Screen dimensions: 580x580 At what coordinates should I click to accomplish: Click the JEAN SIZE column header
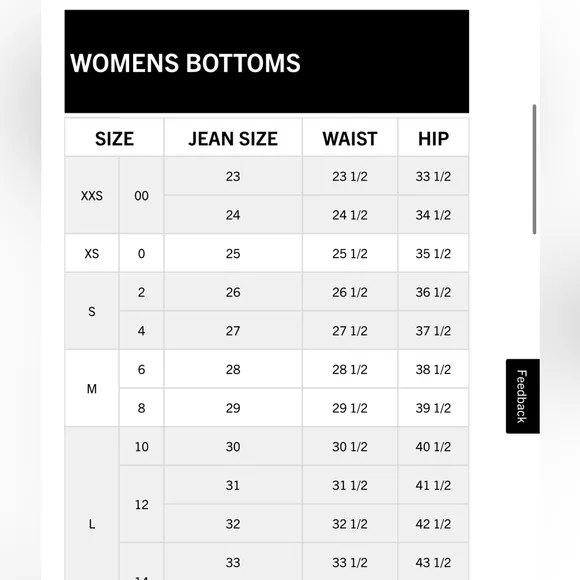coord(233,138)
